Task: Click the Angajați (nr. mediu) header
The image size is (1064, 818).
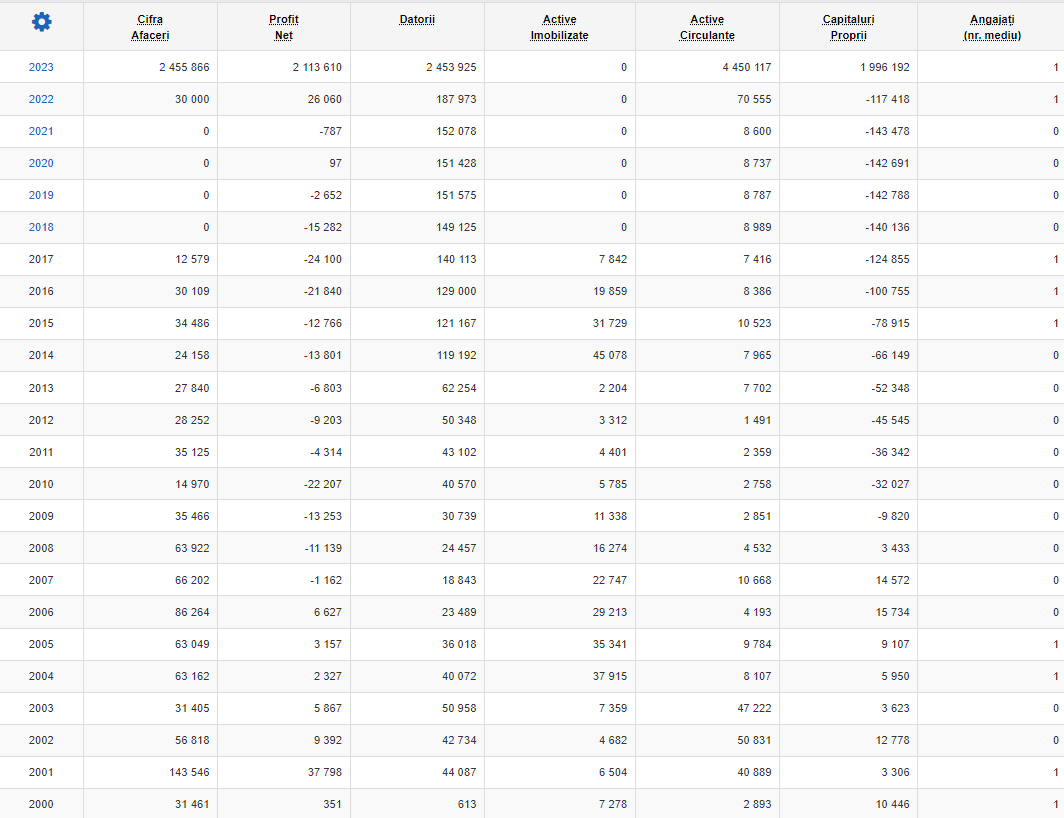Action: point(992,27)
